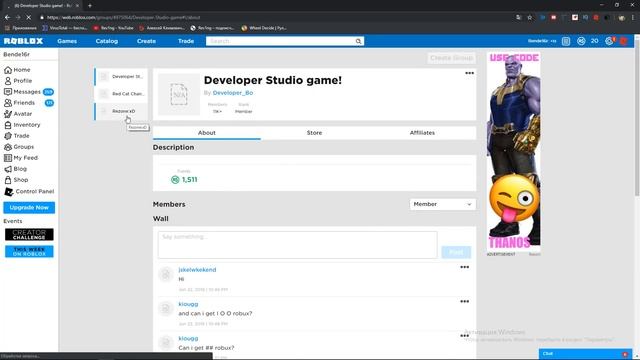The width and height of the screenshot is (640, 360).
Task: Click the Thanos advertisement banner
Action: click(x=513, y=151)
